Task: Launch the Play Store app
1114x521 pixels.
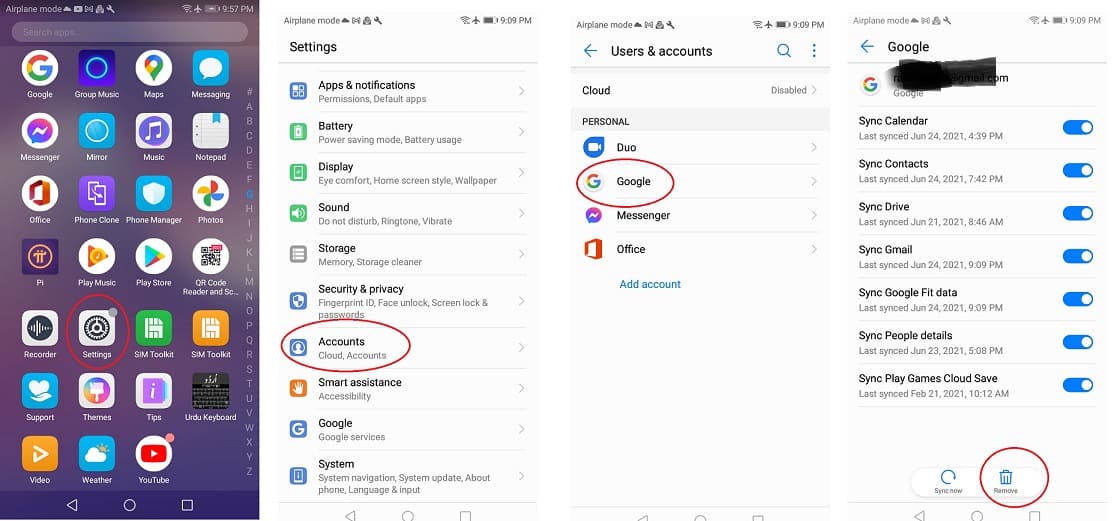Action: click(153, 258)
